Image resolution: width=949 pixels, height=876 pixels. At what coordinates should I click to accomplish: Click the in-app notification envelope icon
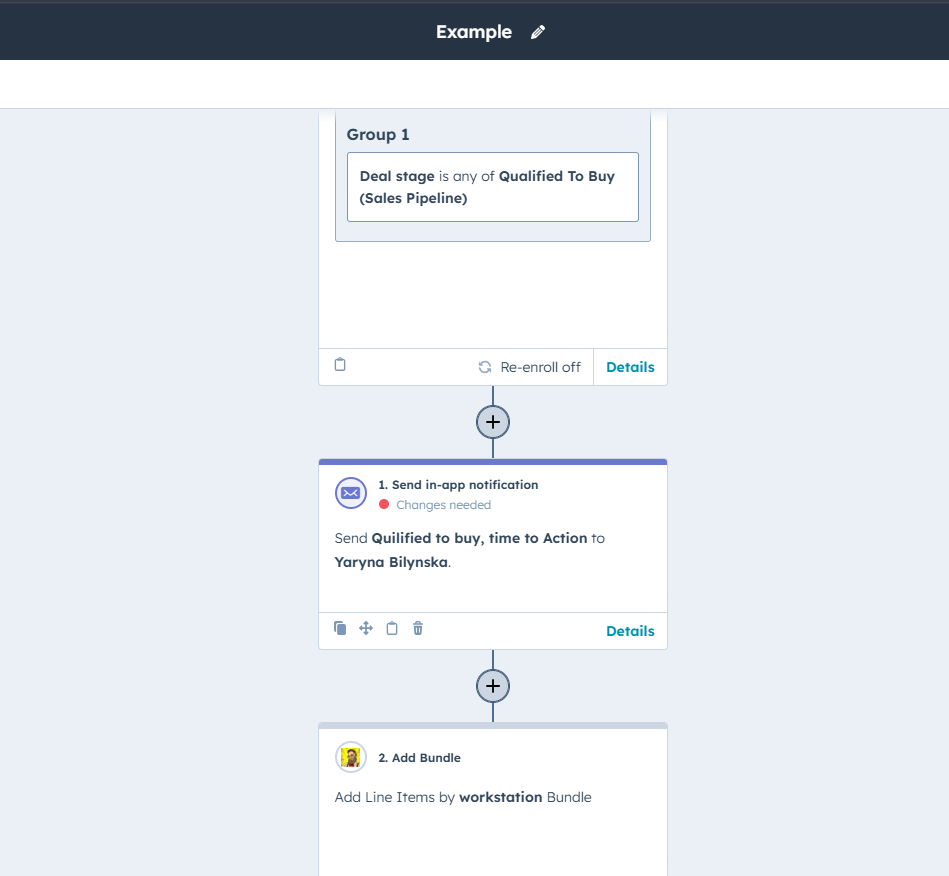click(350, 493)
